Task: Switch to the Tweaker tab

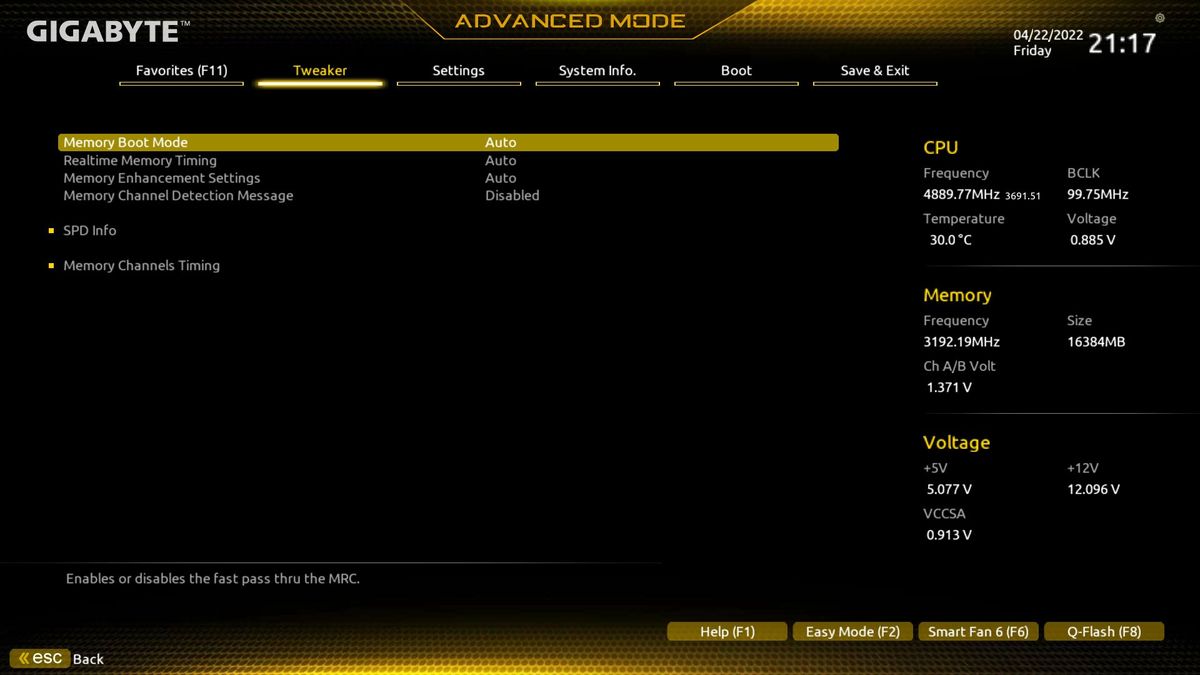Action: pyautogui.click(x=320, y=71)
